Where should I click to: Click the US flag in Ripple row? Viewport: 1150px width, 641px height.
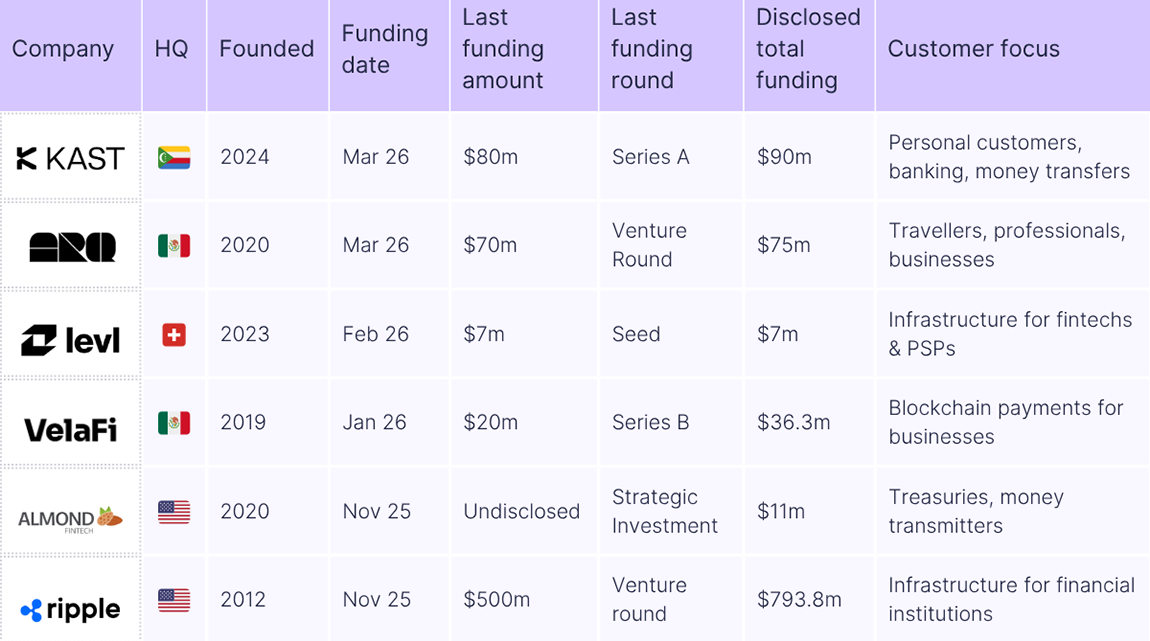coord(174,600)
